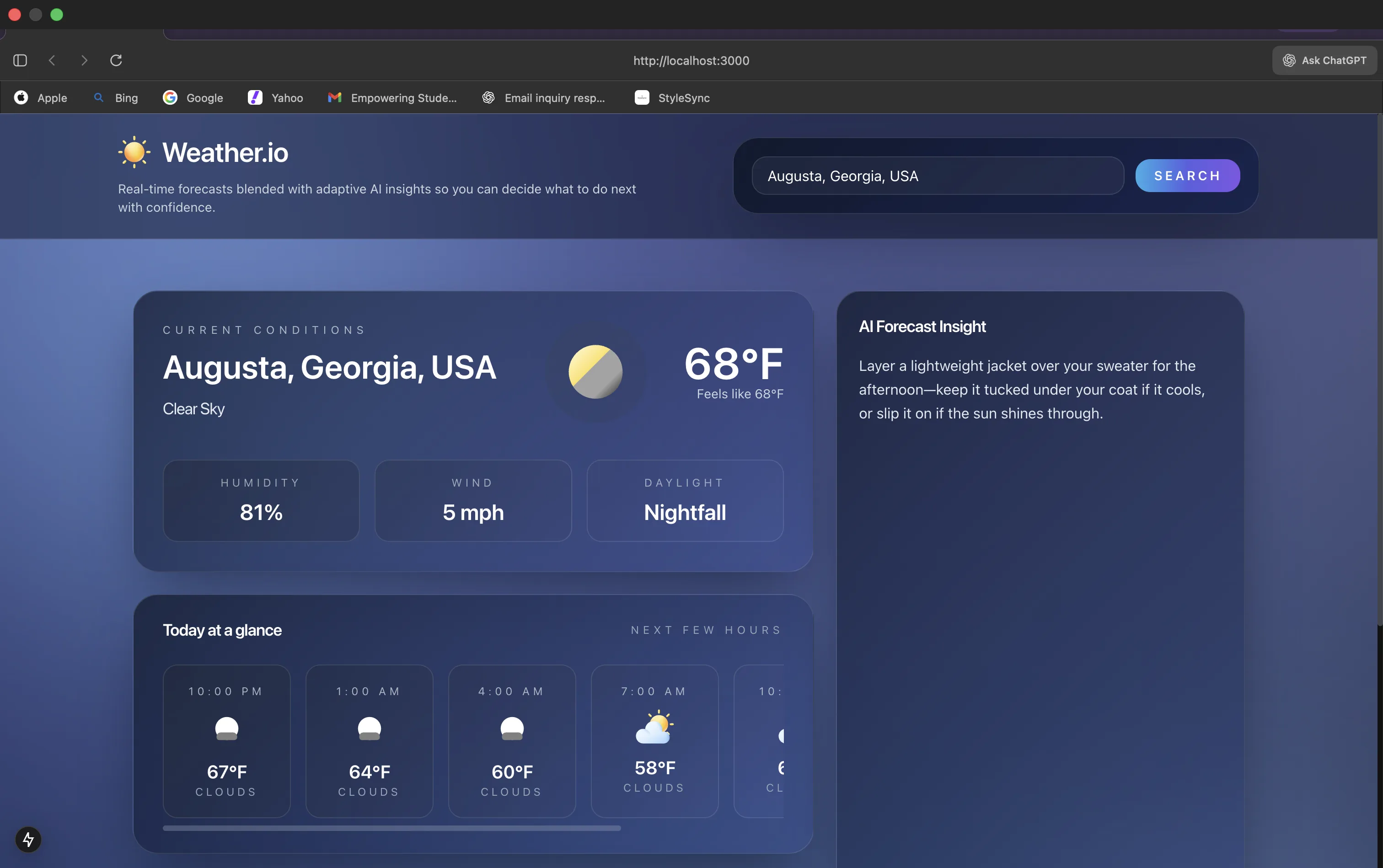Viewport: 1383px width, 868px height.
Task: Navigate forward in browser history
Action: 85,60
